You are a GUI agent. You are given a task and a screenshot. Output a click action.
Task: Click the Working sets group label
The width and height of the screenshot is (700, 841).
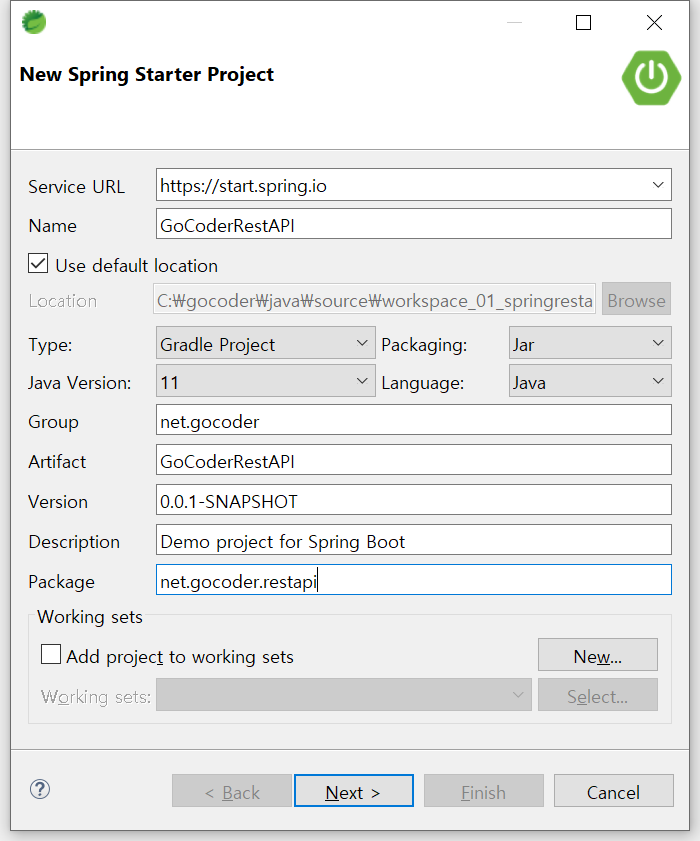(90, 617)
